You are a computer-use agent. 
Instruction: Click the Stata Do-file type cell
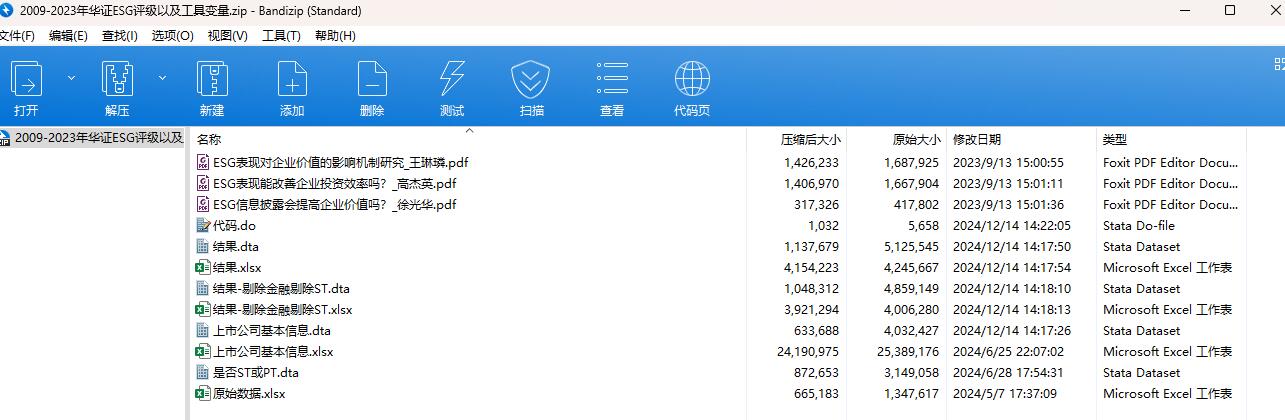coord(1139,225)
